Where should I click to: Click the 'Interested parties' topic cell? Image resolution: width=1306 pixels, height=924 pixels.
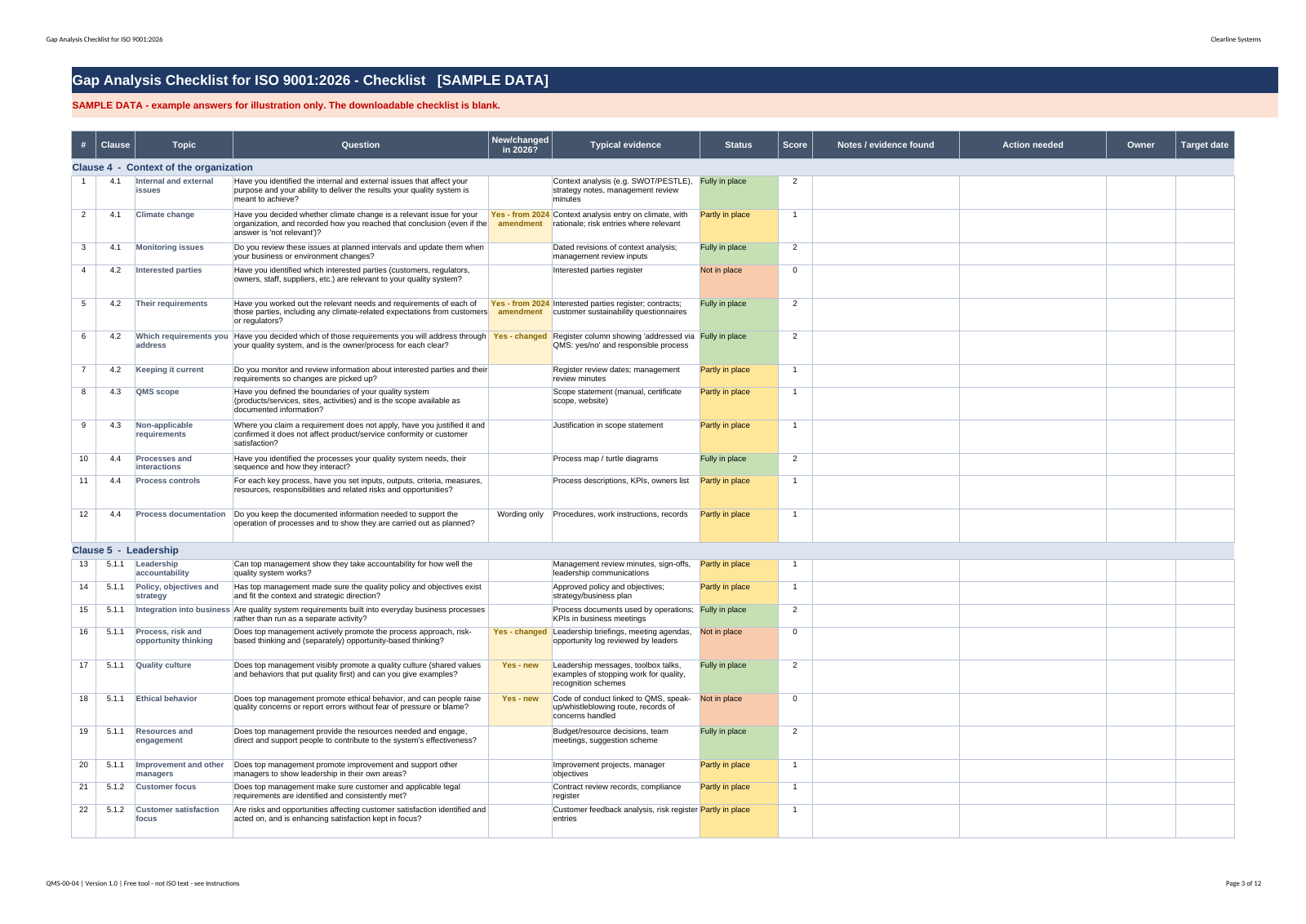pyautogui.click(x=184, y=281)
